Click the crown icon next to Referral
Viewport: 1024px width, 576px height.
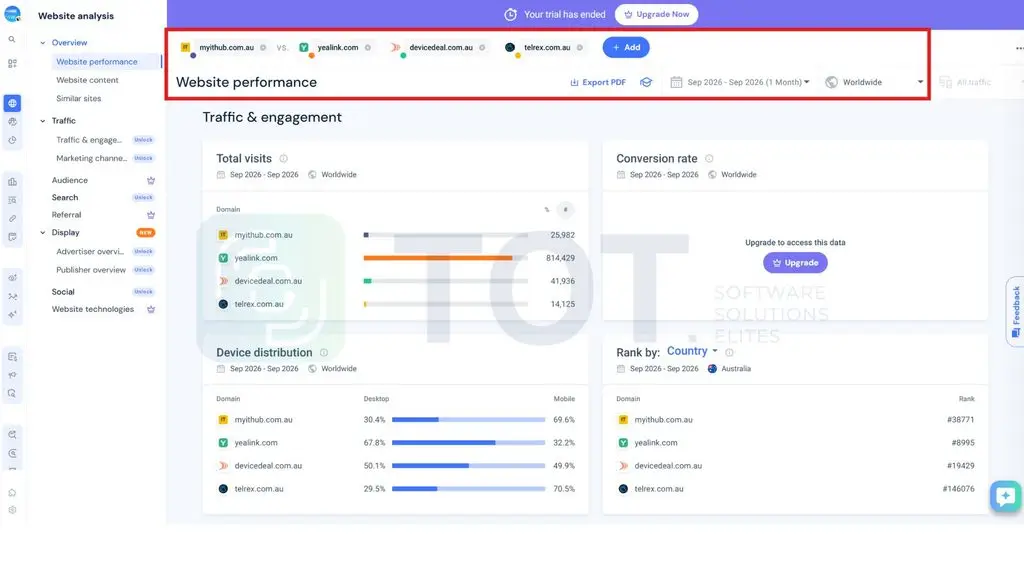151,215
